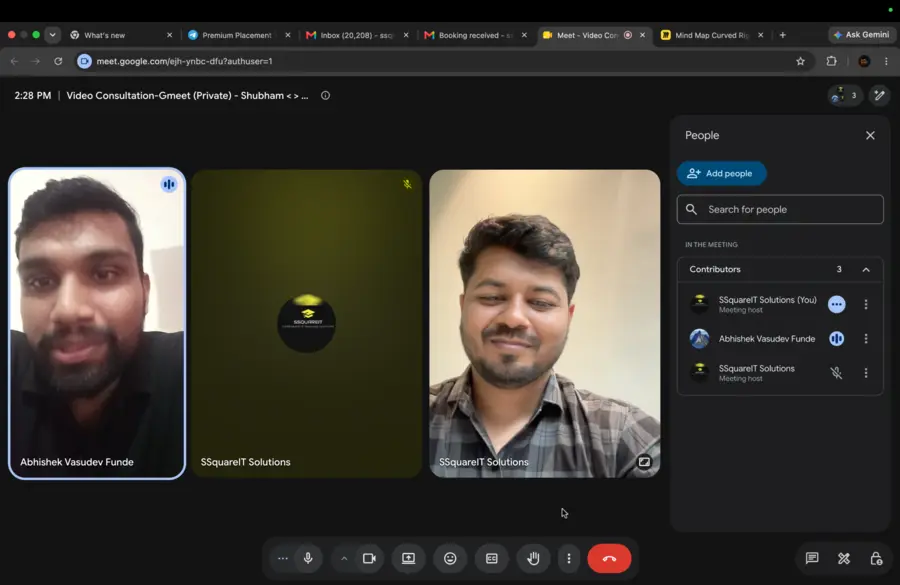Click the participant count icon at top right
Screen dimensions: 900x585
844,95
